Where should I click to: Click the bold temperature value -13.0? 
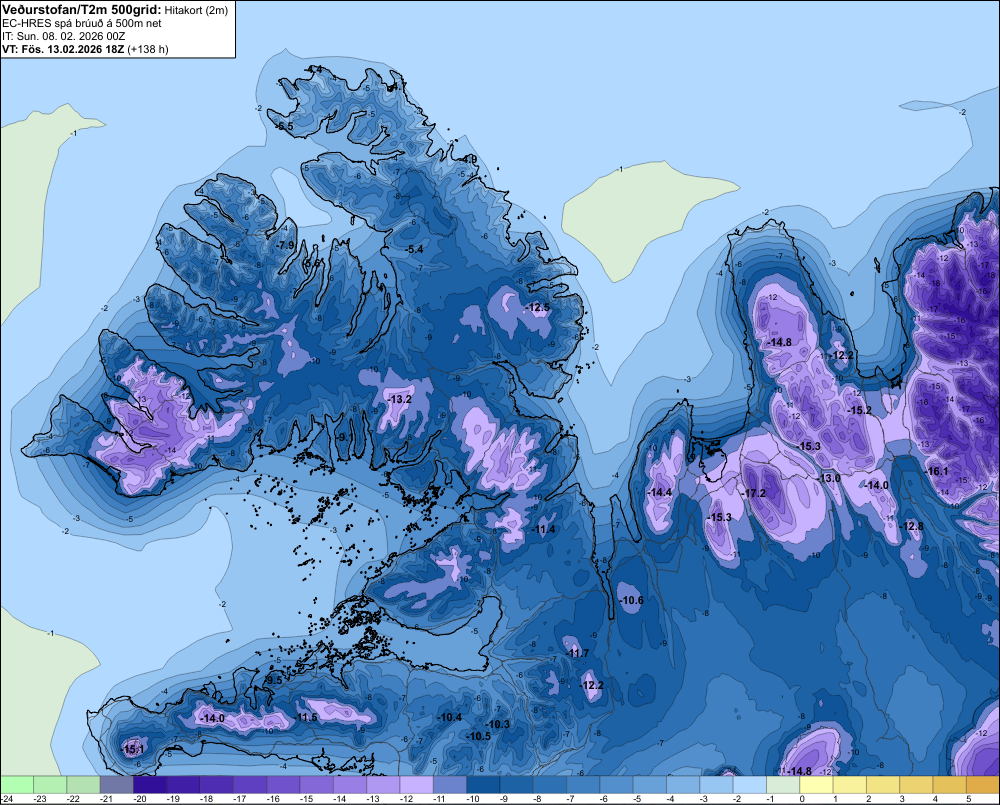point(829,478)
